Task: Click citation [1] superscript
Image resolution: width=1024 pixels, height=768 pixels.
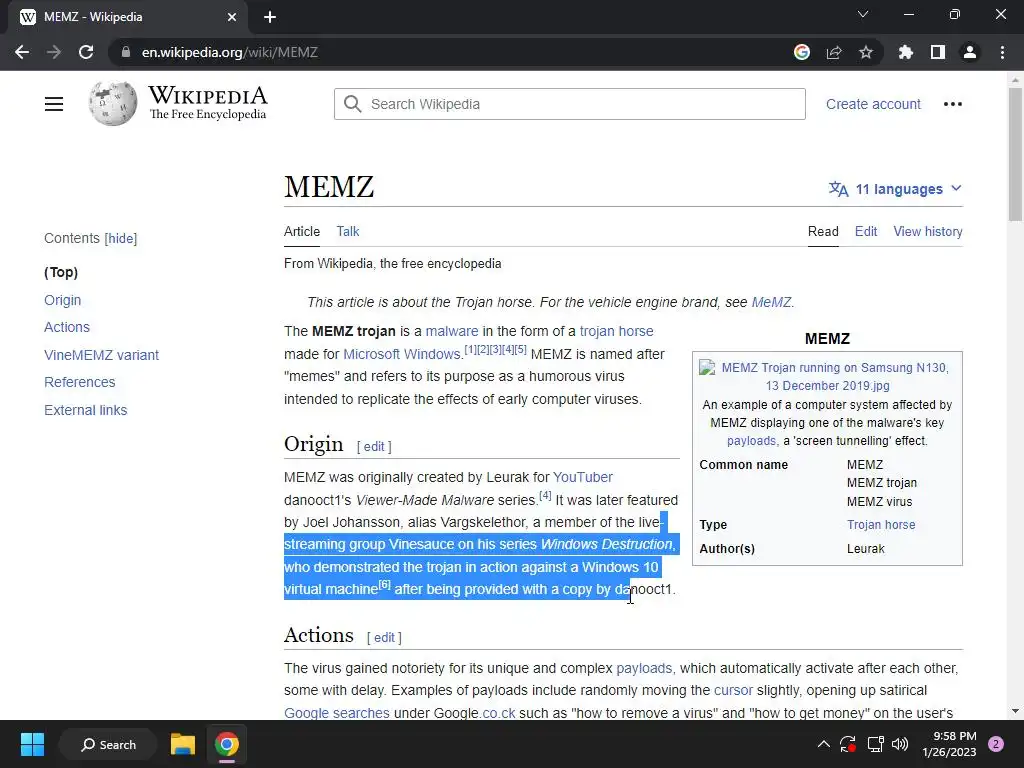Action: 470,349
